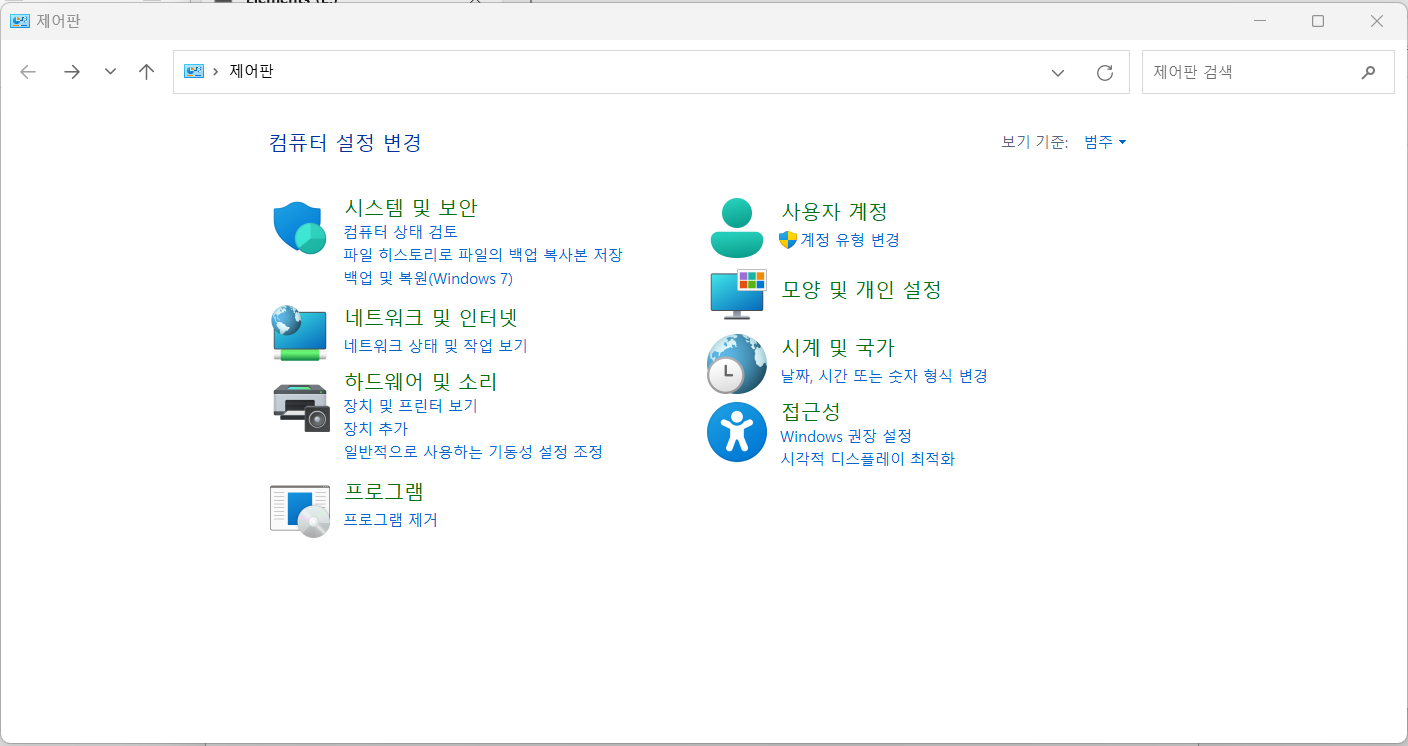Open 사용자 계정 category link
1408x746 pixels.
tap(834, 212)
